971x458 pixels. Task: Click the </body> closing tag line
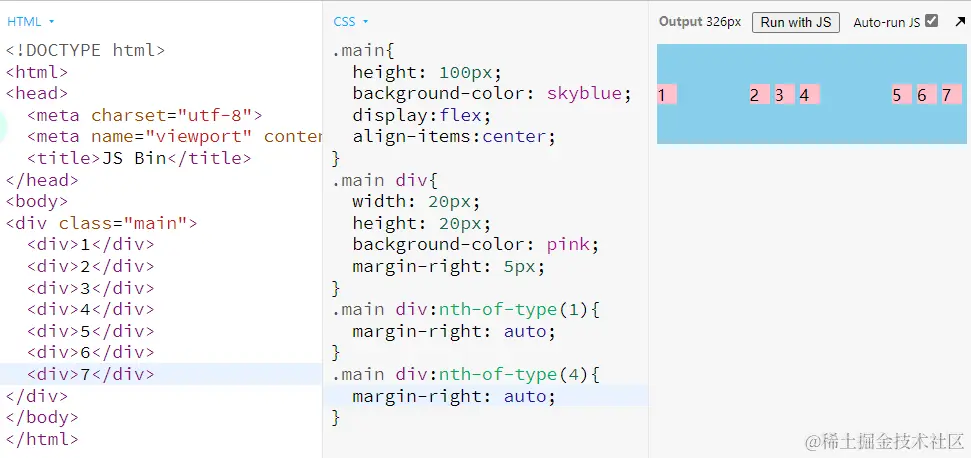click(x=42, y=418)
